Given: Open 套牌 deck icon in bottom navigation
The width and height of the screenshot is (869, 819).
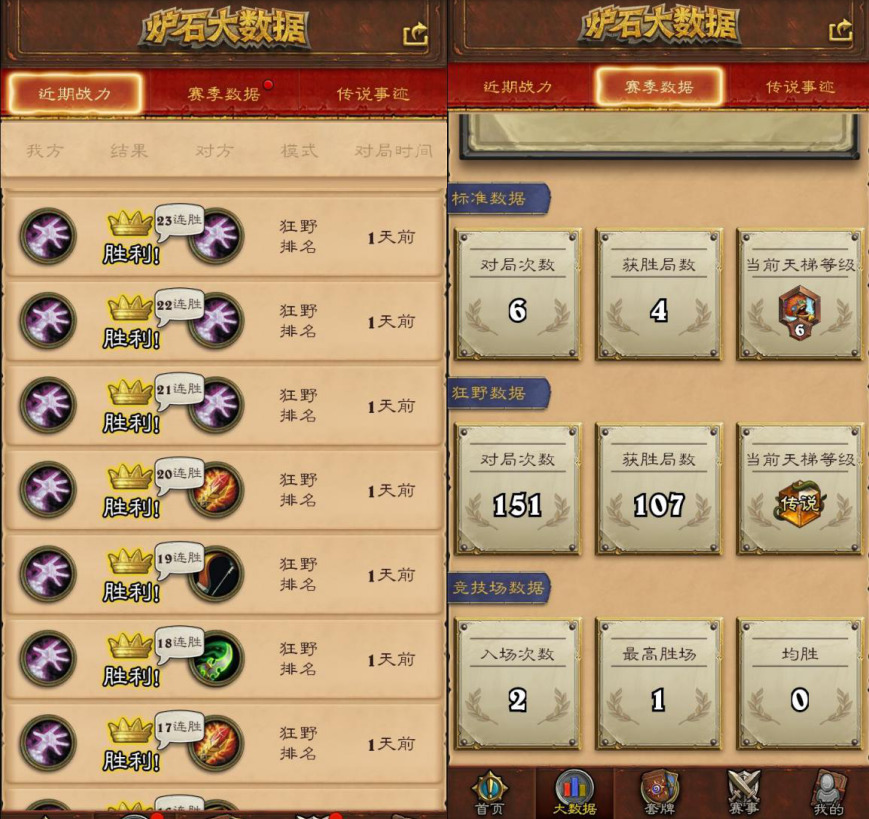Looking at the screenshot, I should (x=660, y=793).
